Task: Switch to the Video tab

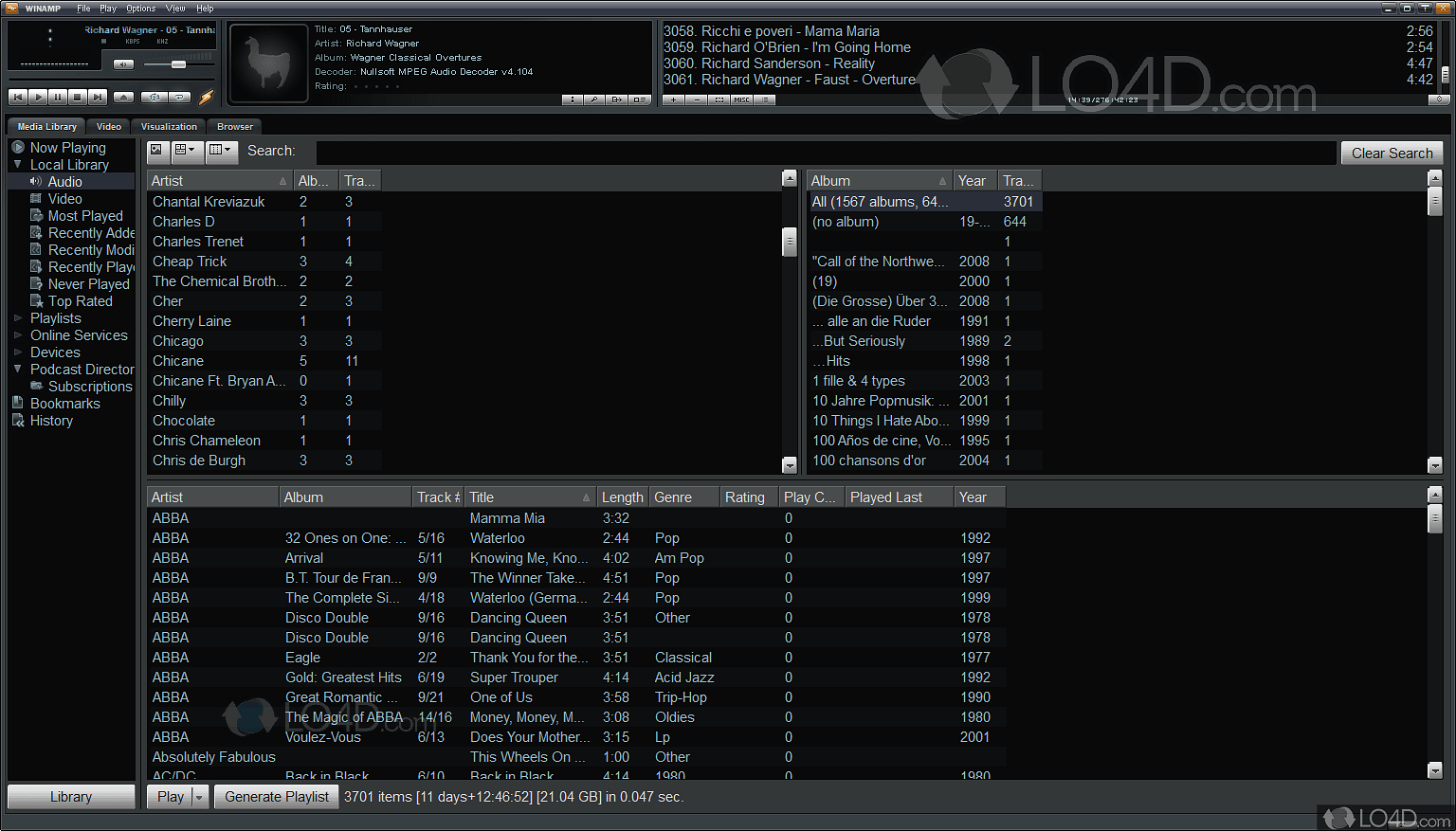Action: [109, 126]
